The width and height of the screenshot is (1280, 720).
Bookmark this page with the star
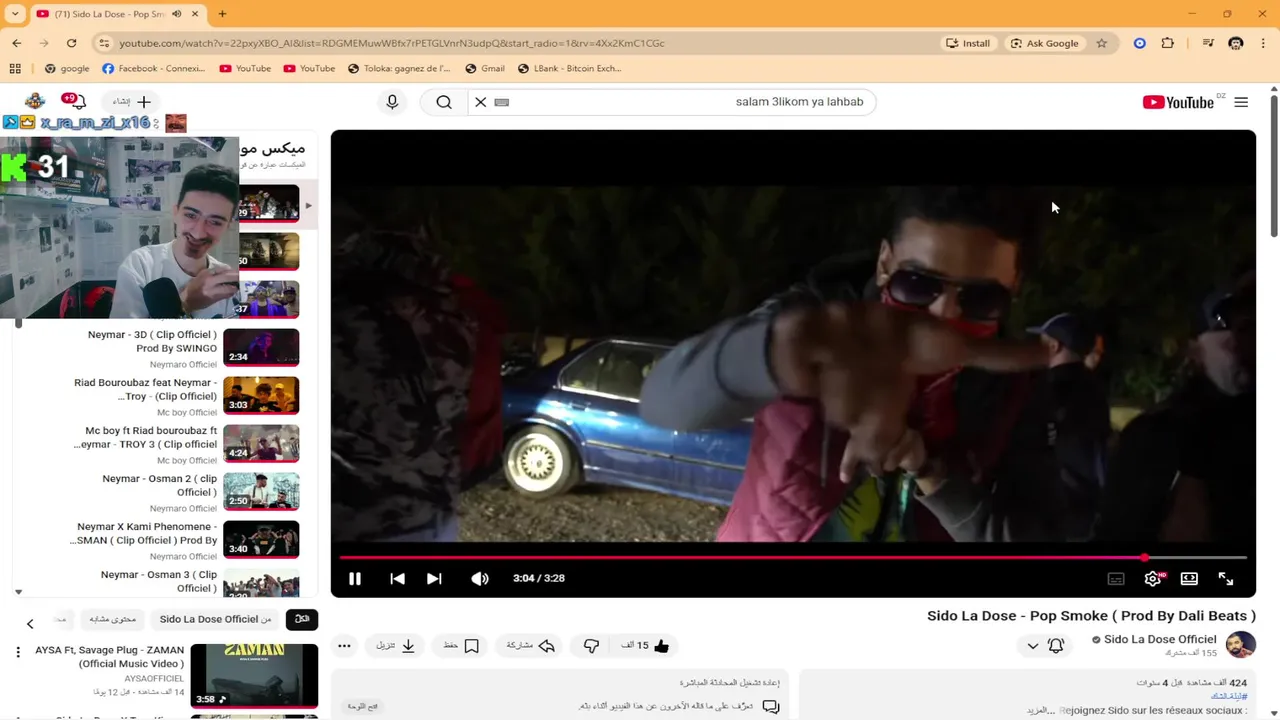click(1101, 43)
